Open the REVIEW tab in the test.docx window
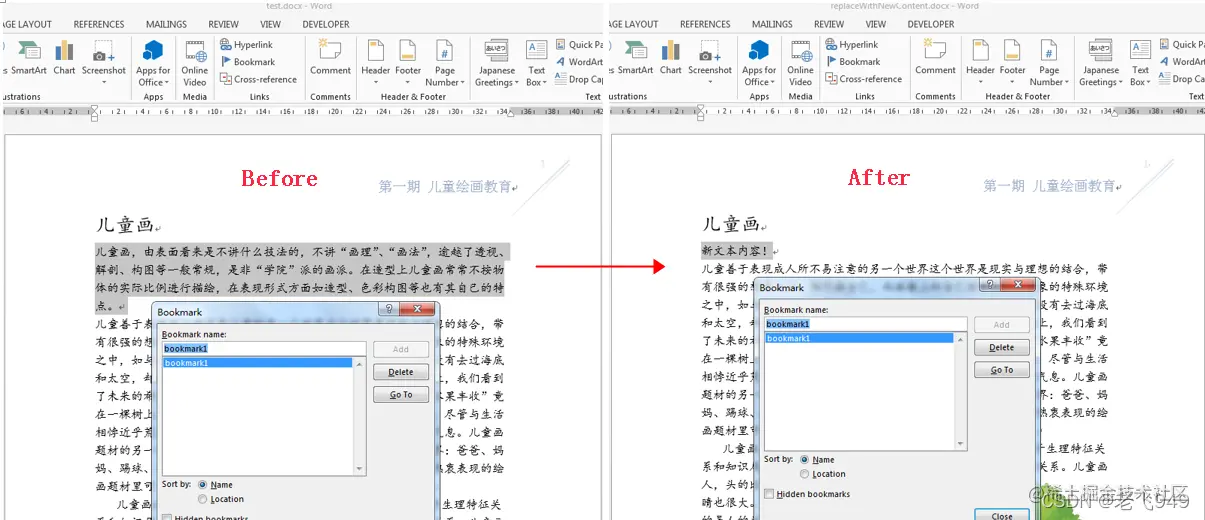The width and height of the screenshot is (1205, 520). coord(223,24)
